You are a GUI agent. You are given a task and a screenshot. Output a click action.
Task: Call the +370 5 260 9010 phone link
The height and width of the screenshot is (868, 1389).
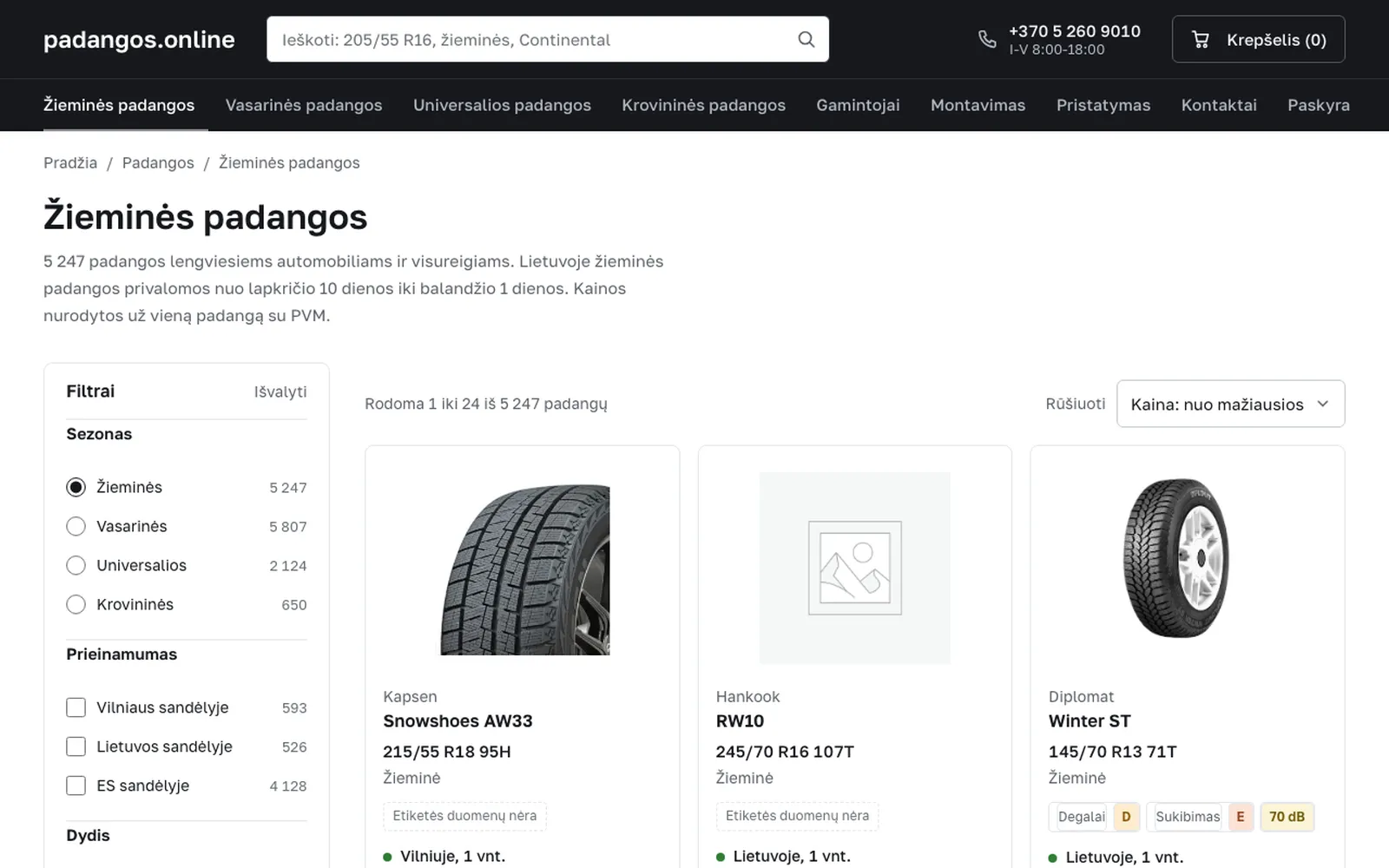[1075, 30]
